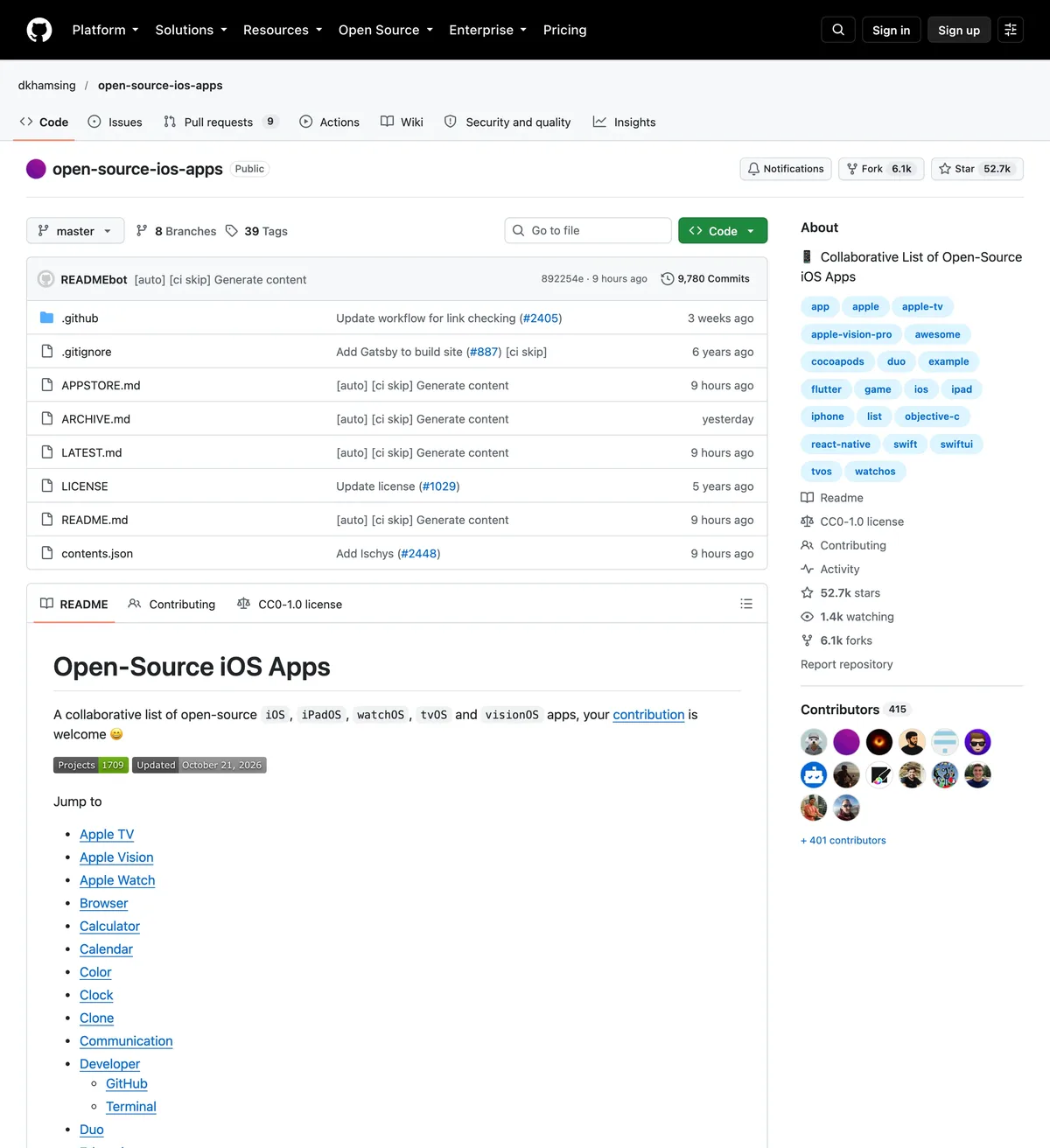Click the black hole contributor avatar

click(879, 742)
